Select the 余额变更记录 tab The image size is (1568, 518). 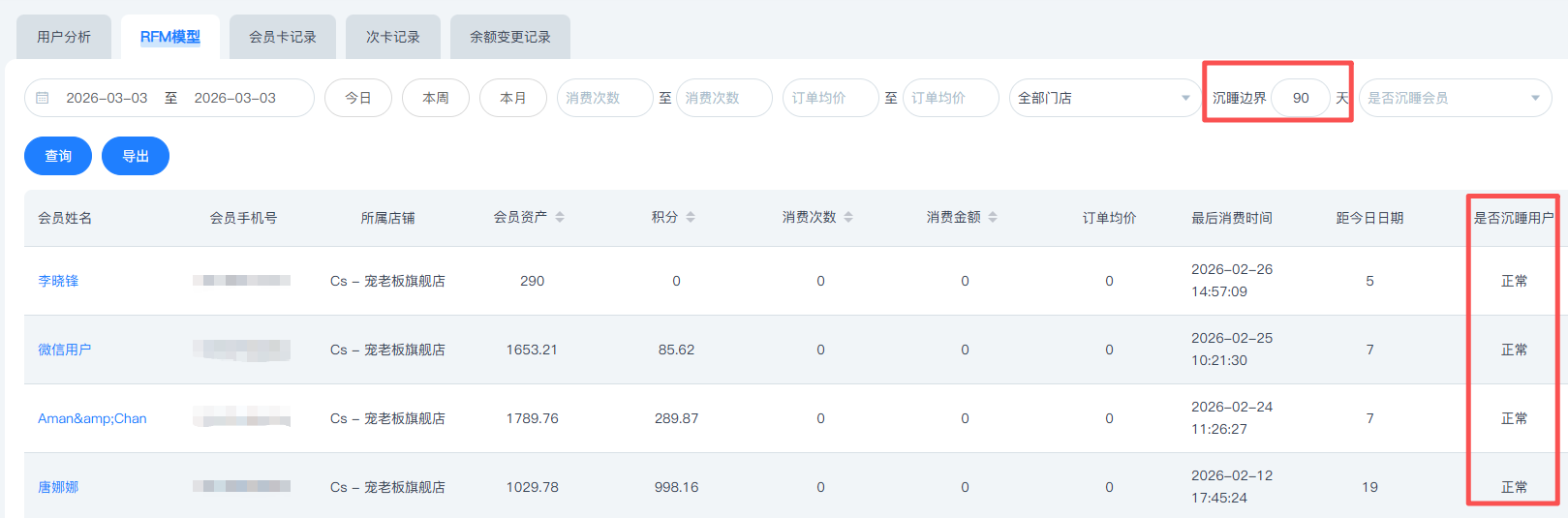pos(510,37)
